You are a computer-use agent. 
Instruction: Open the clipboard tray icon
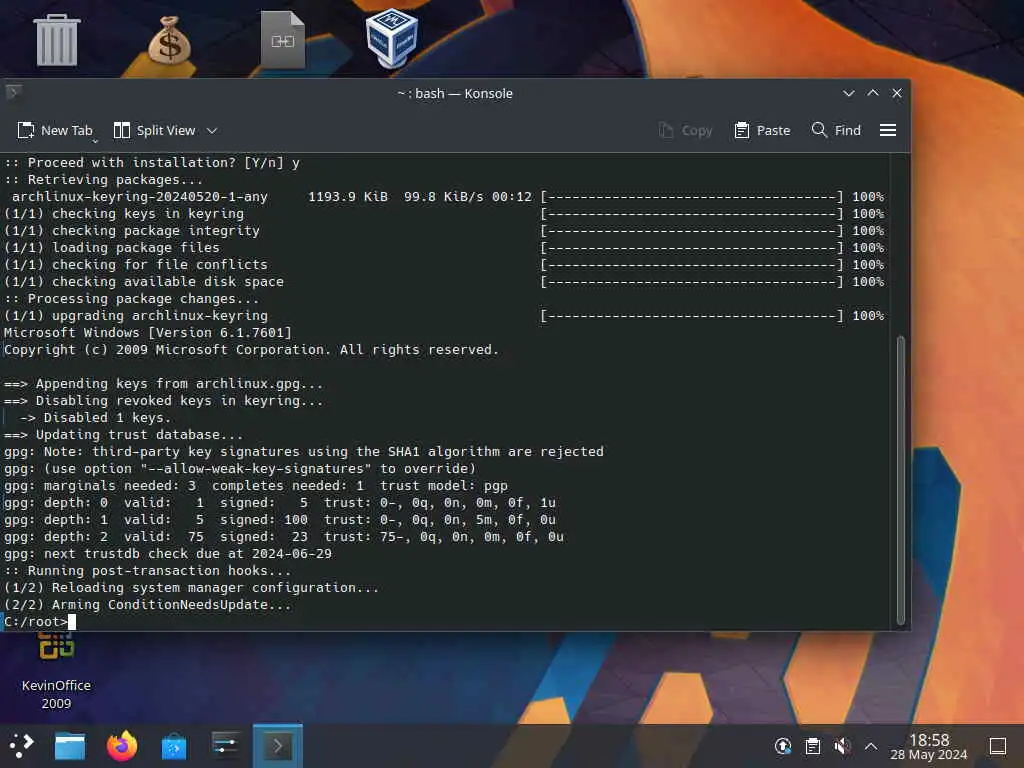(x=812, y=746)
